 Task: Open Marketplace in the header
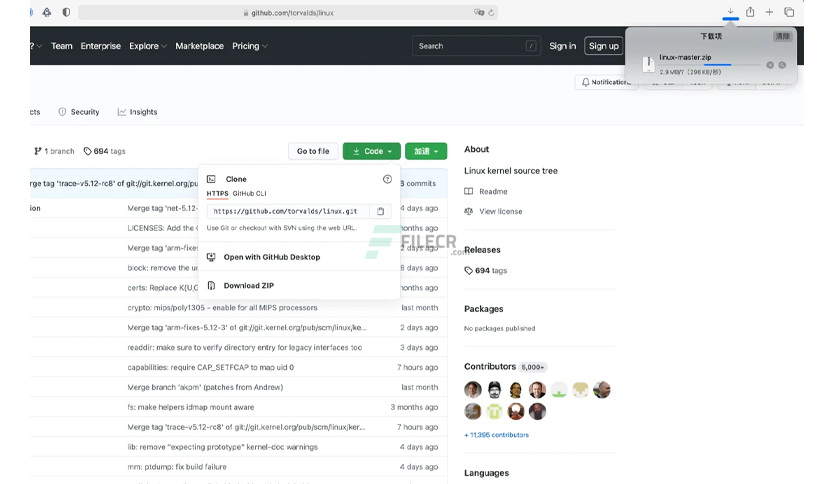(199, 46)
